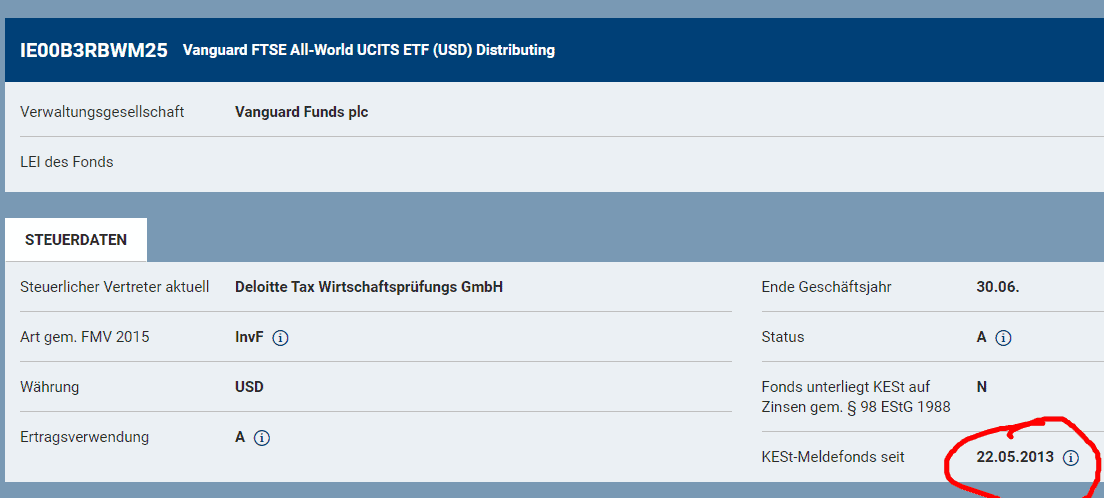Click info icon beside 22.05.2013 date

click(x=1070, y=458)
